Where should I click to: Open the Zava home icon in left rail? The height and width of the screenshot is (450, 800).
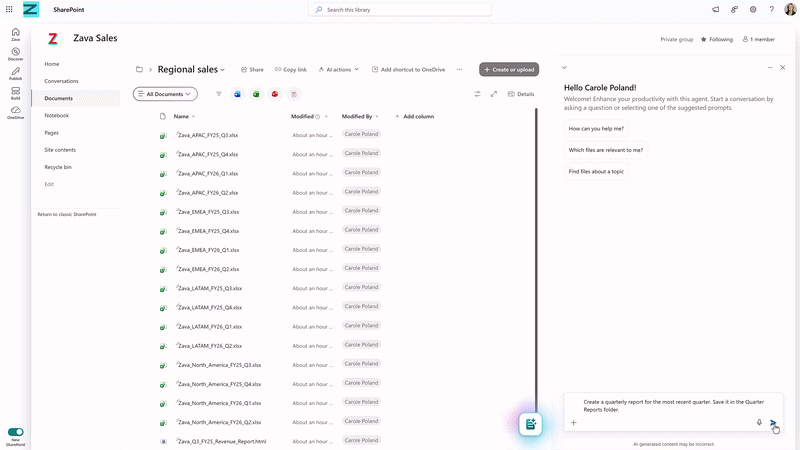point(15,34)
